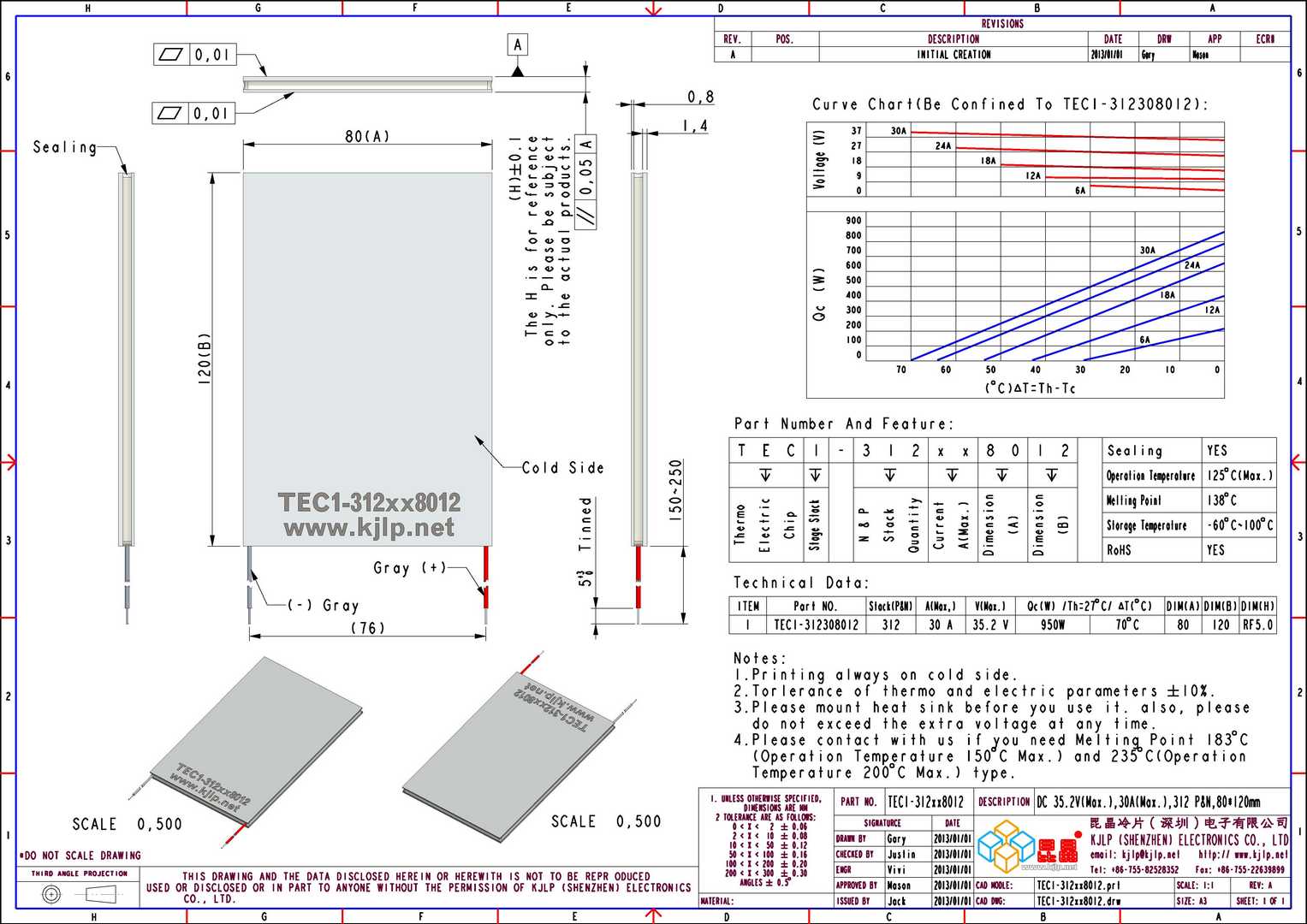Click the DO NOT SCALE DRAWING note
1307x924 pixels.
coord(80,856)
